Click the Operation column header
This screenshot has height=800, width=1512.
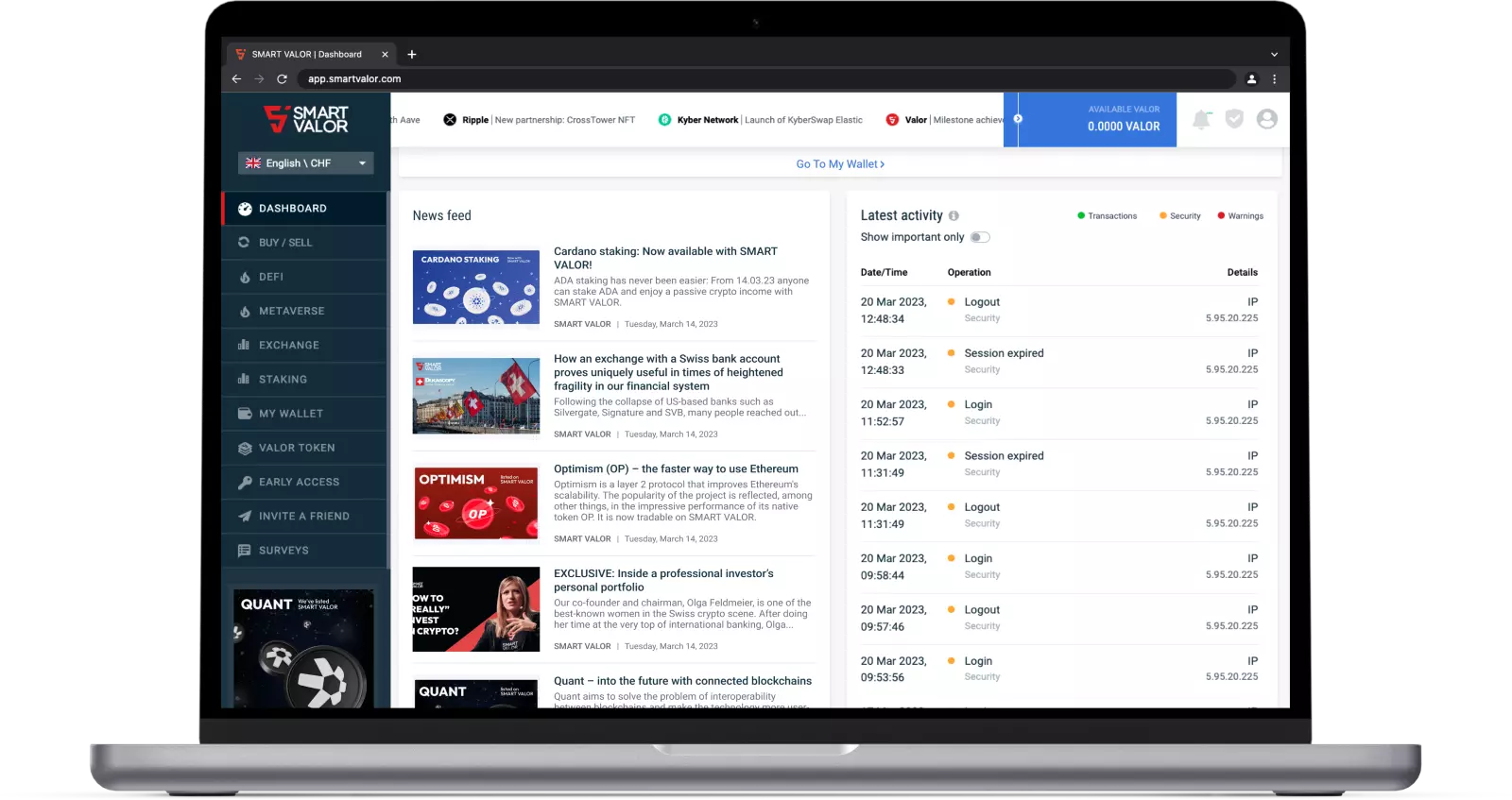click(969, 273)
